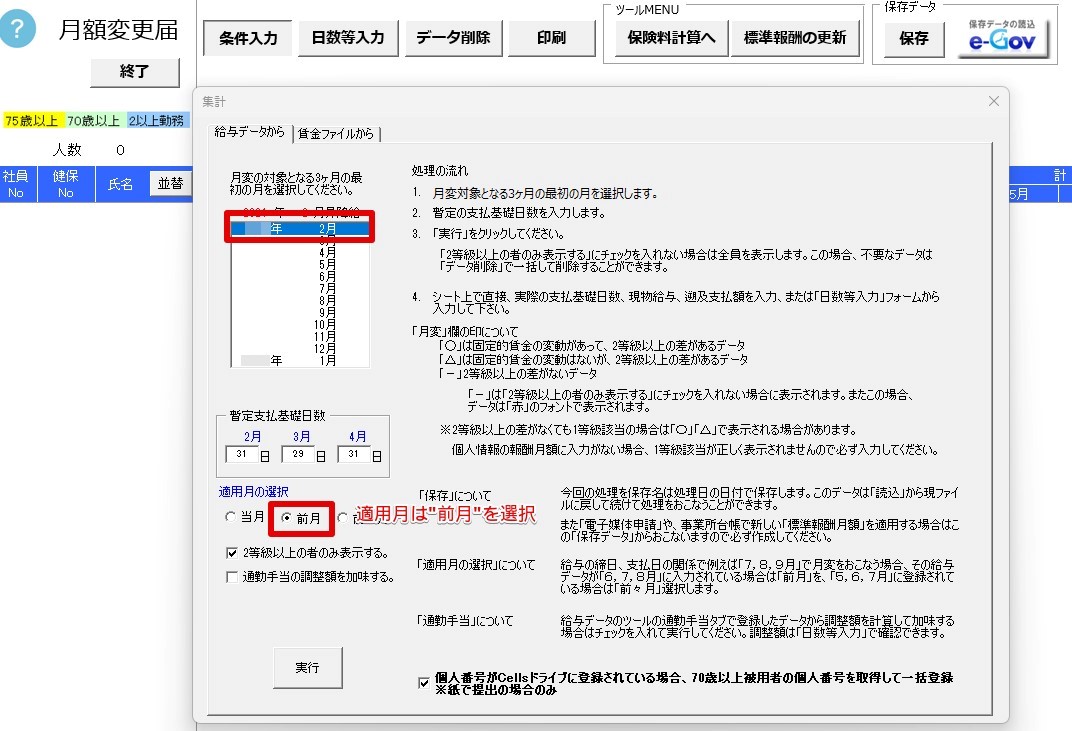Select 11月 in the month list
This screenshot has height=731, width=1072.
(x=300, y=336)
